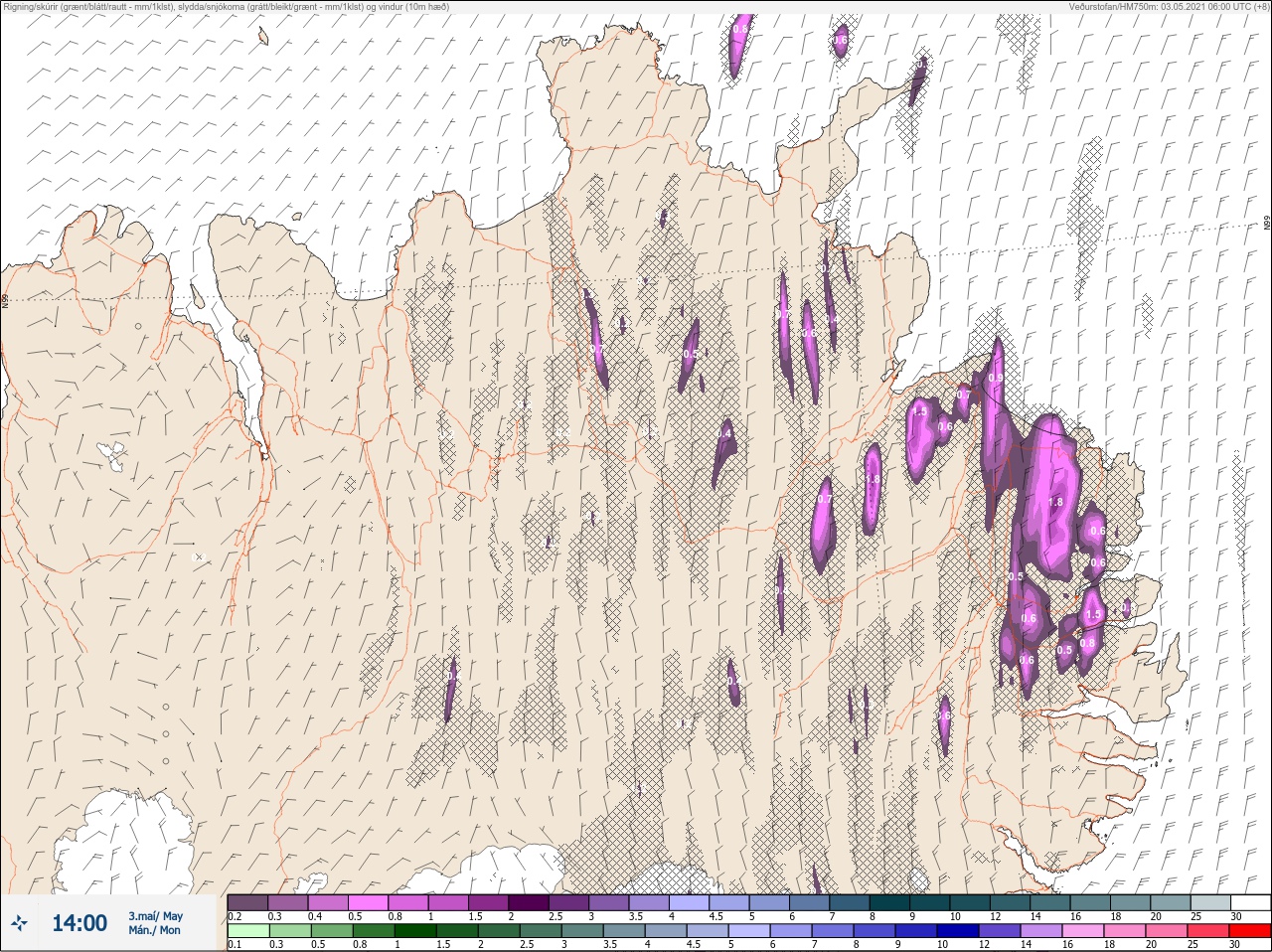
Task: Click the 14:00 forecast time
Action: [79, 923]
